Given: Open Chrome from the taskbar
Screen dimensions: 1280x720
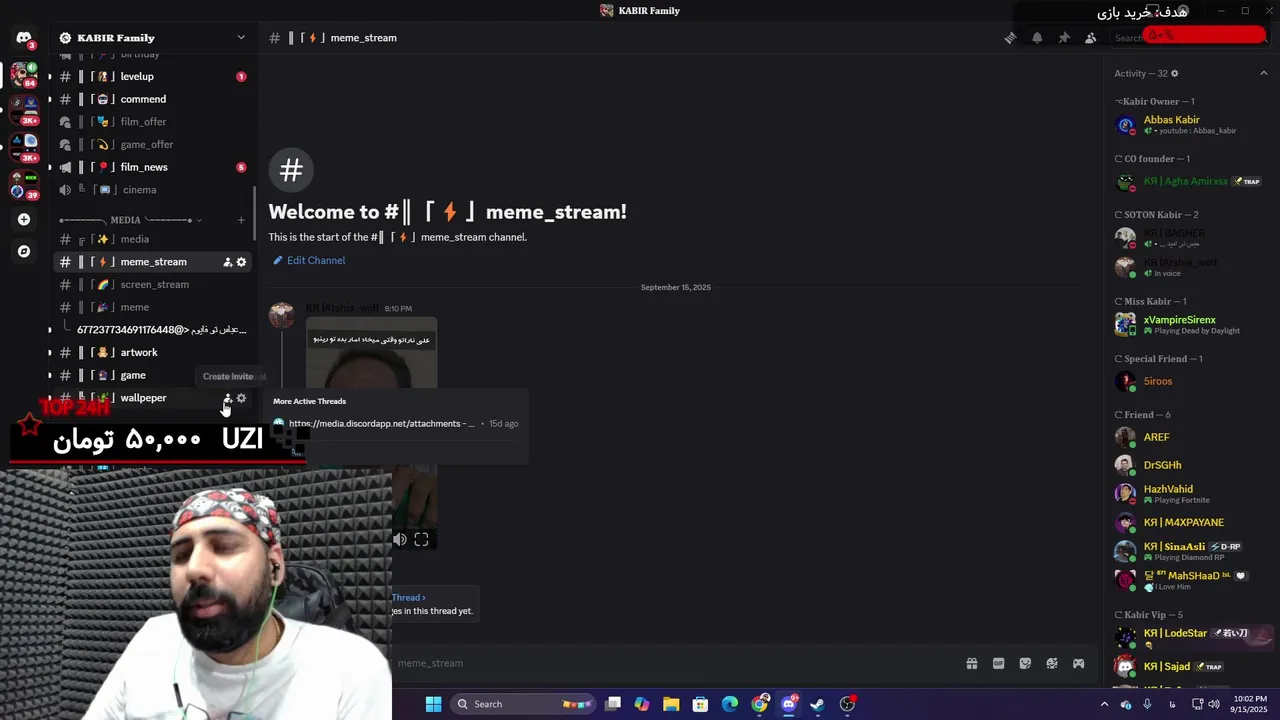Looking at the screenshot, I should 760,704.
